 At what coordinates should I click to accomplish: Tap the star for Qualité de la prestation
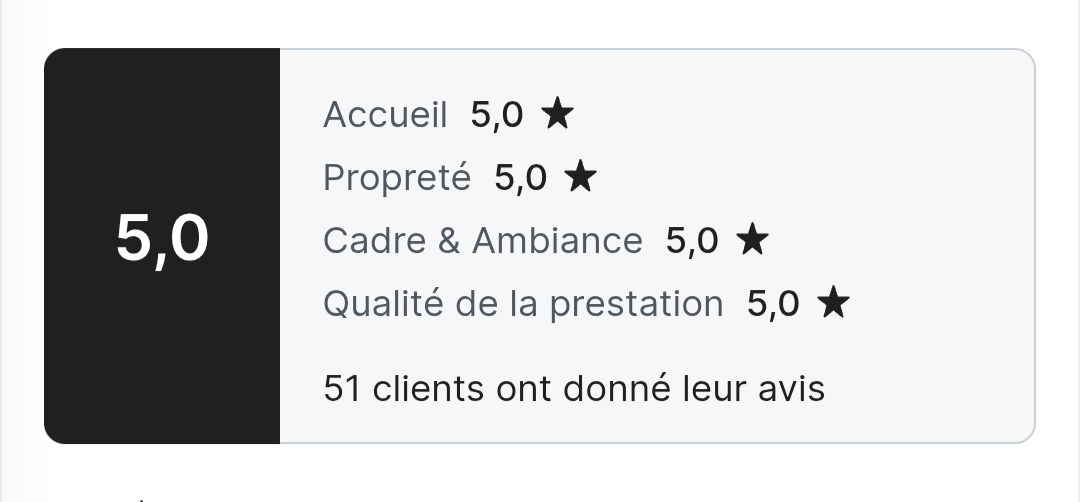point(833,303)
